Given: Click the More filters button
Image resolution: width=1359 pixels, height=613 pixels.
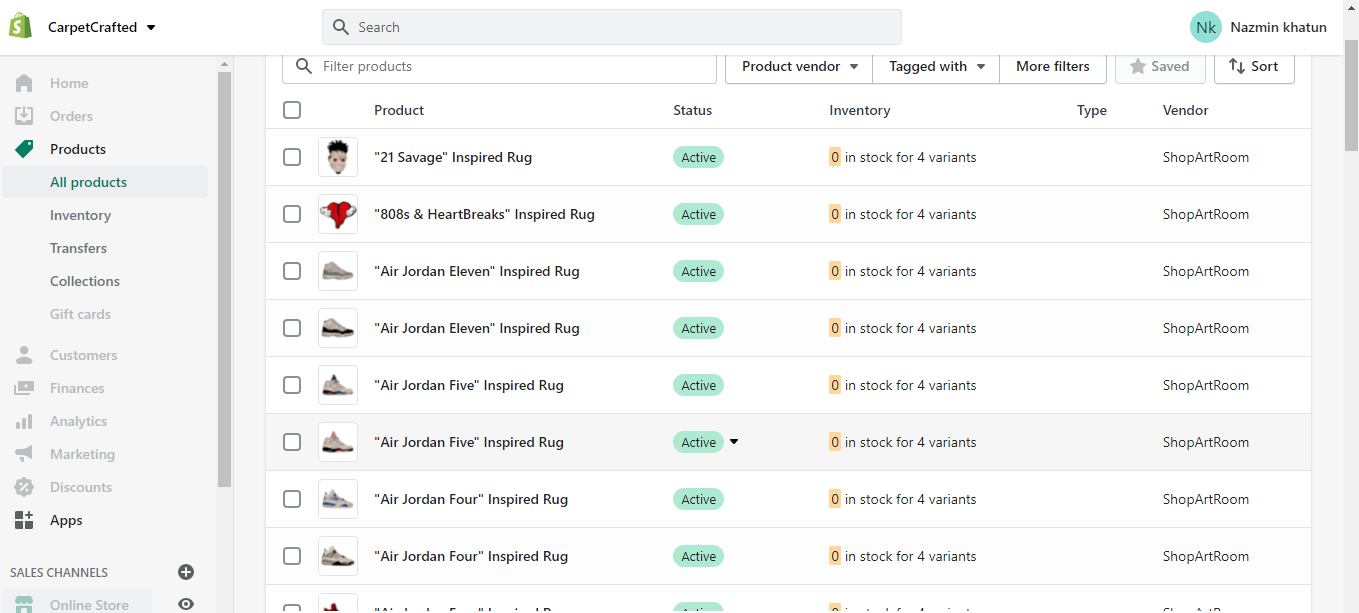Looking at the screenshot, I should click(x=1052, y=67).
